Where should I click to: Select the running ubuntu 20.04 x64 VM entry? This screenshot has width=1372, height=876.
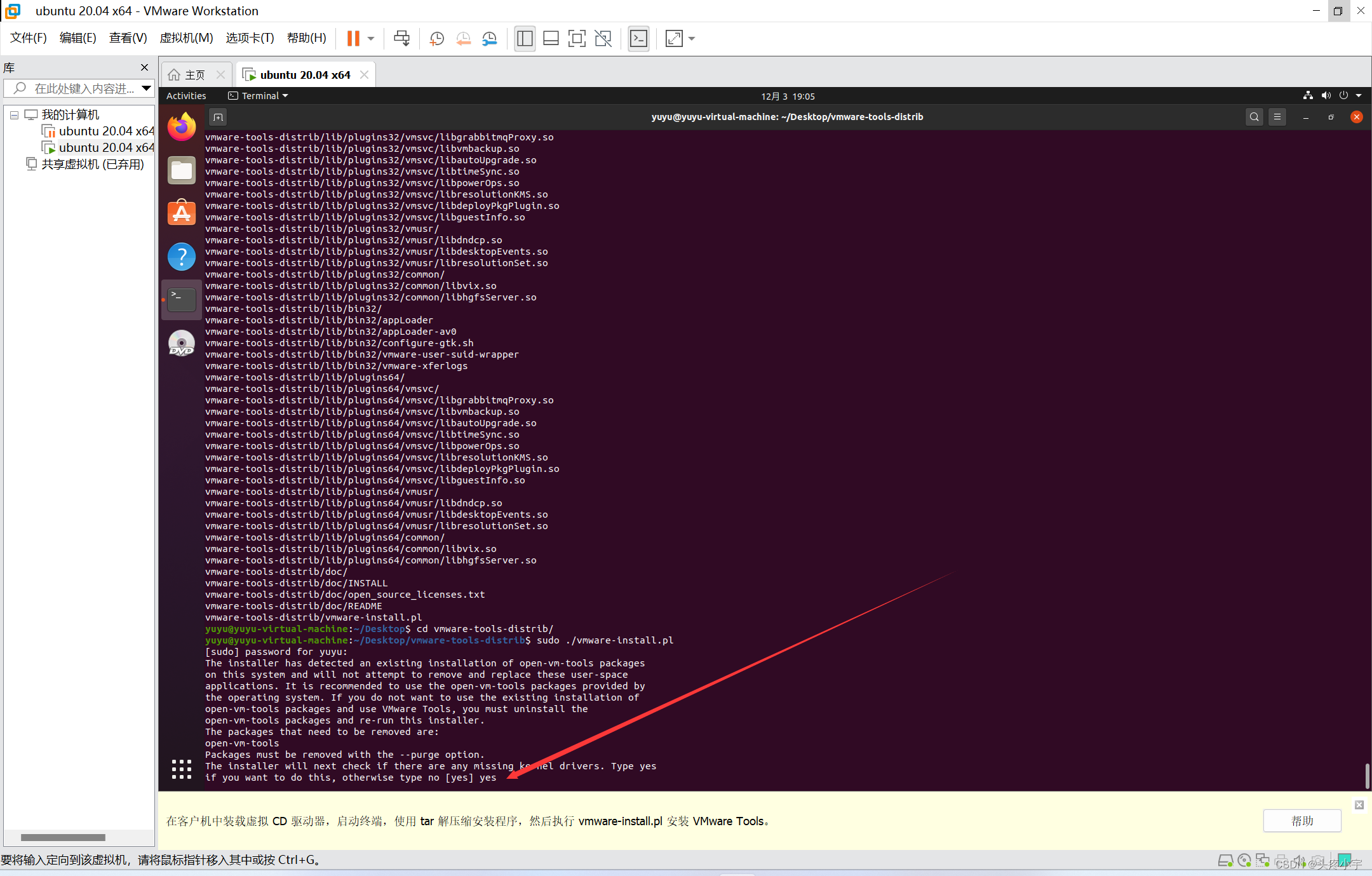[x=98, y=147]
